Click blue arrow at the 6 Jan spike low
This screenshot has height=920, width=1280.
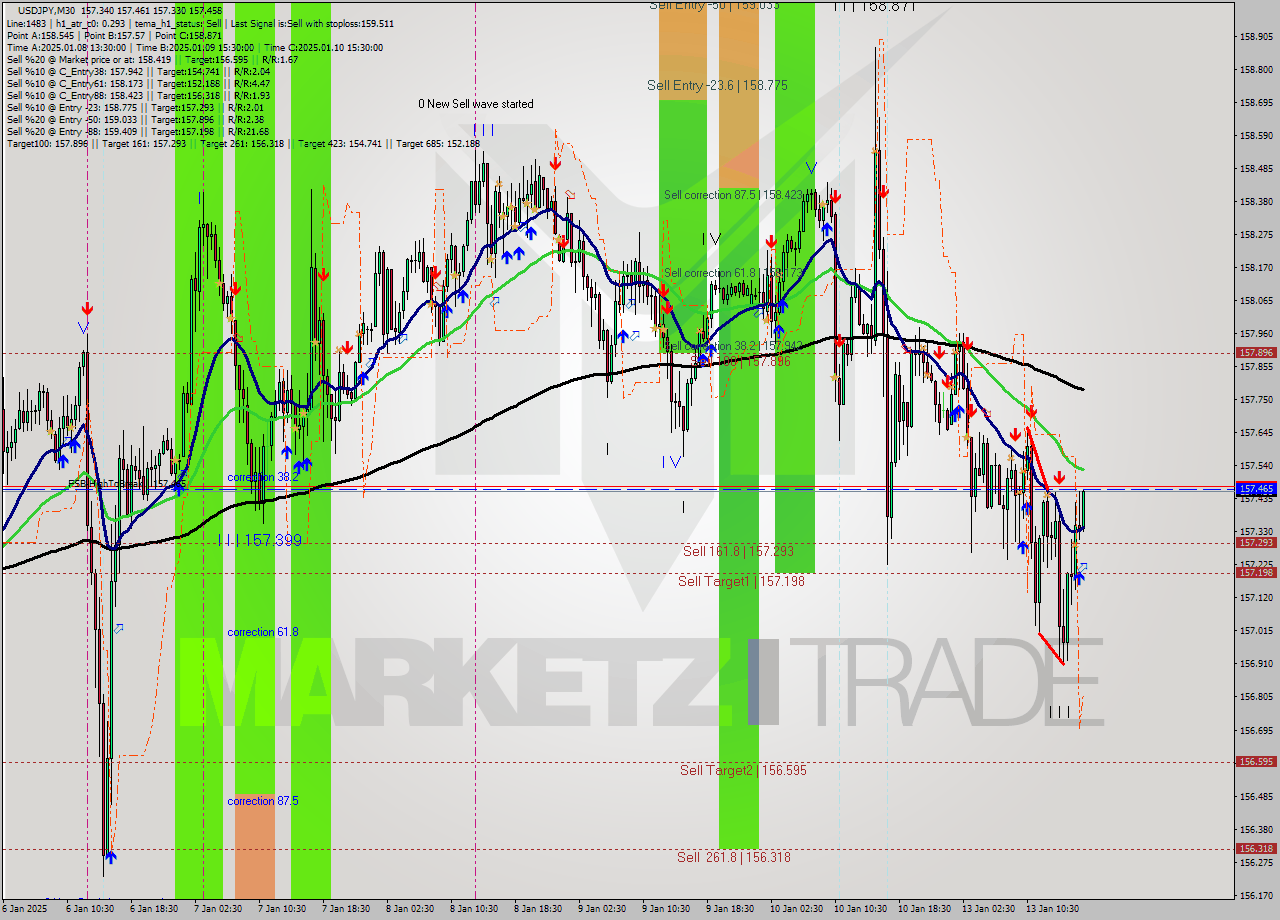pyautogui.click(x=110, y=857)
